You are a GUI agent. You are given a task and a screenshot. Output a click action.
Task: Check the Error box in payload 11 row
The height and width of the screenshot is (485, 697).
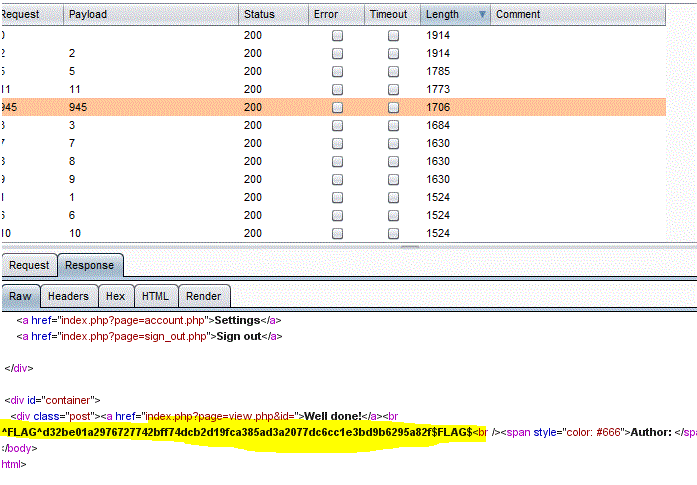(x=337, y=89)
